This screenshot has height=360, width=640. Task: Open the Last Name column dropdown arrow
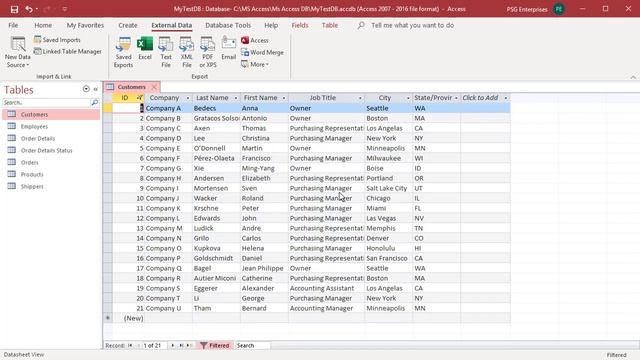point(236,98)
